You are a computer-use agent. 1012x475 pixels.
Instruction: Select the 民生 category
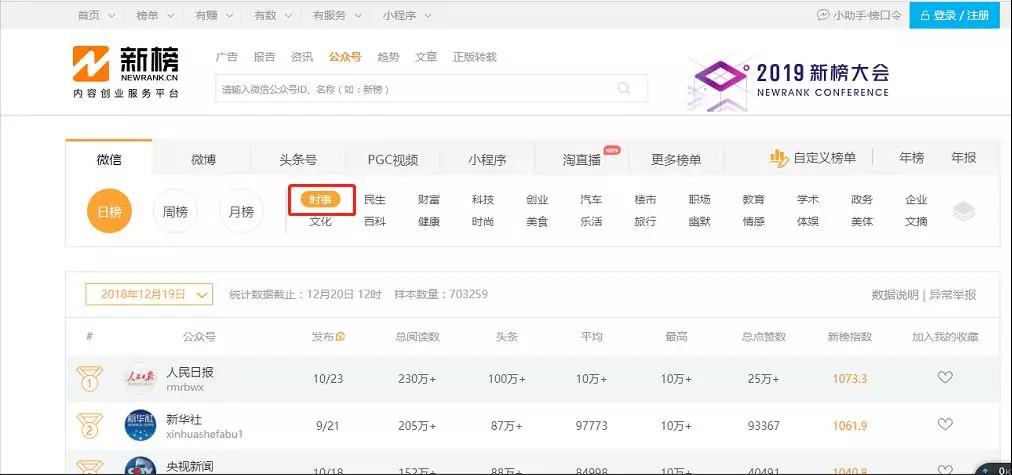pyautogui.click(x=375, y=200)
